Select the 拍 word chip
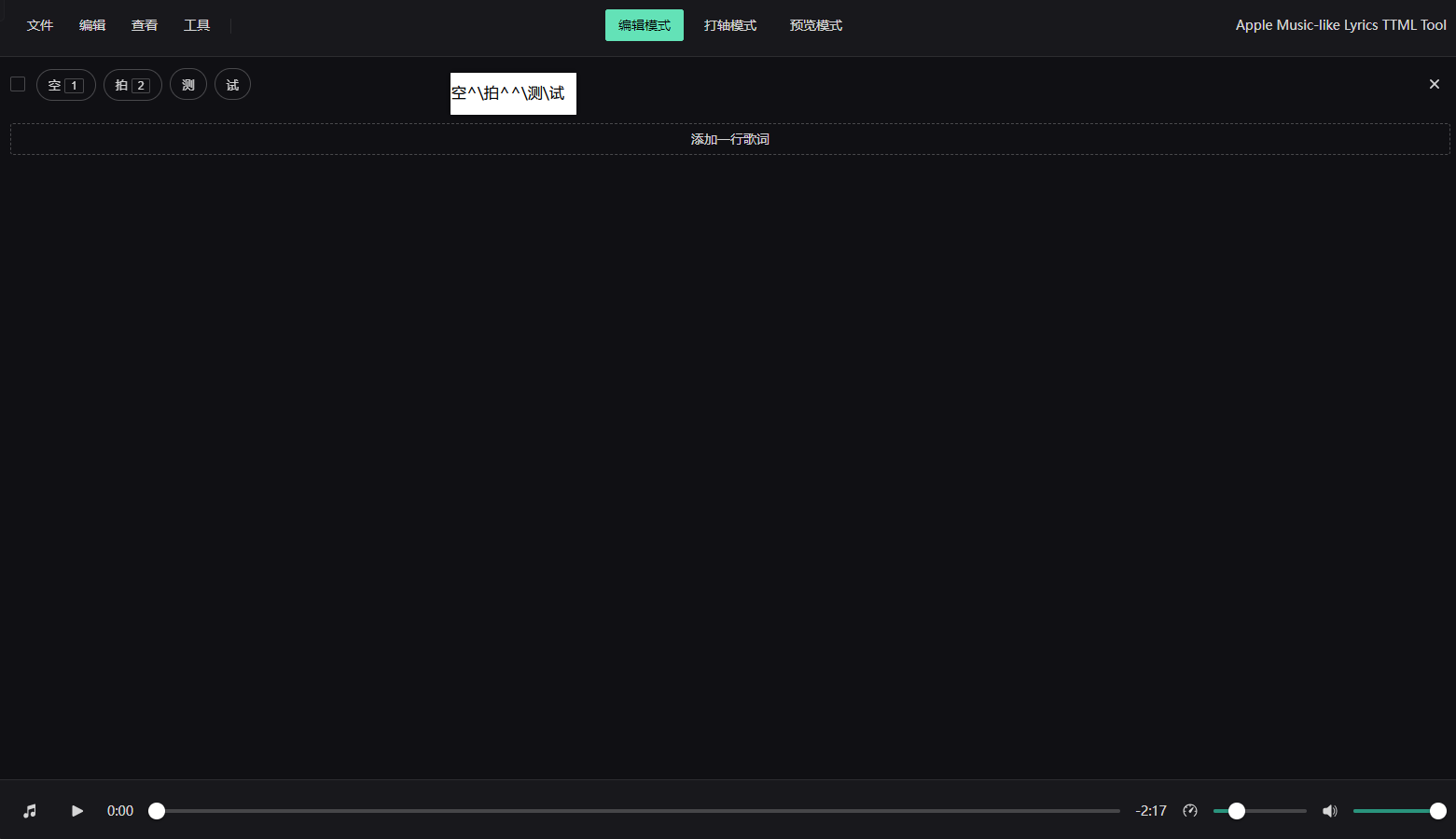Image resolution: width=1456 pixels, height=839 pixels. (x=132, y=85)
